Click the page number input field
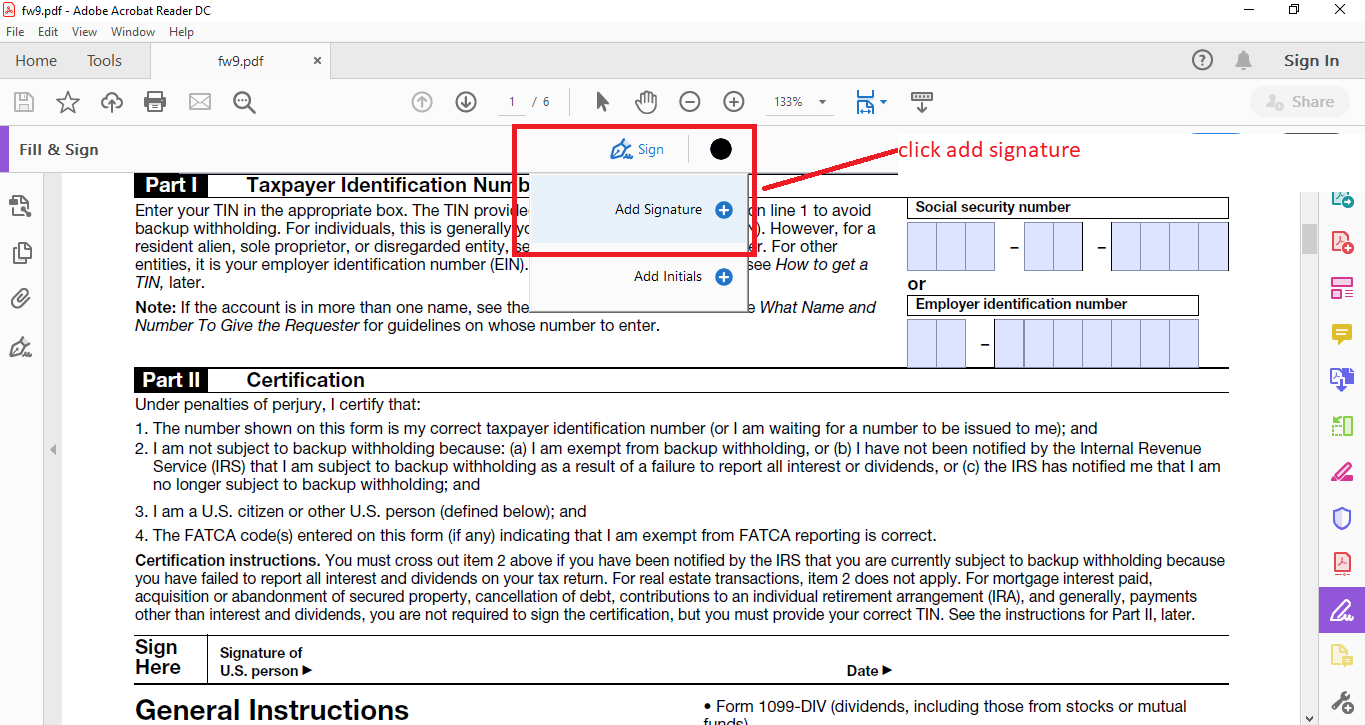The image size is (1365, 725). pos(511,102)
